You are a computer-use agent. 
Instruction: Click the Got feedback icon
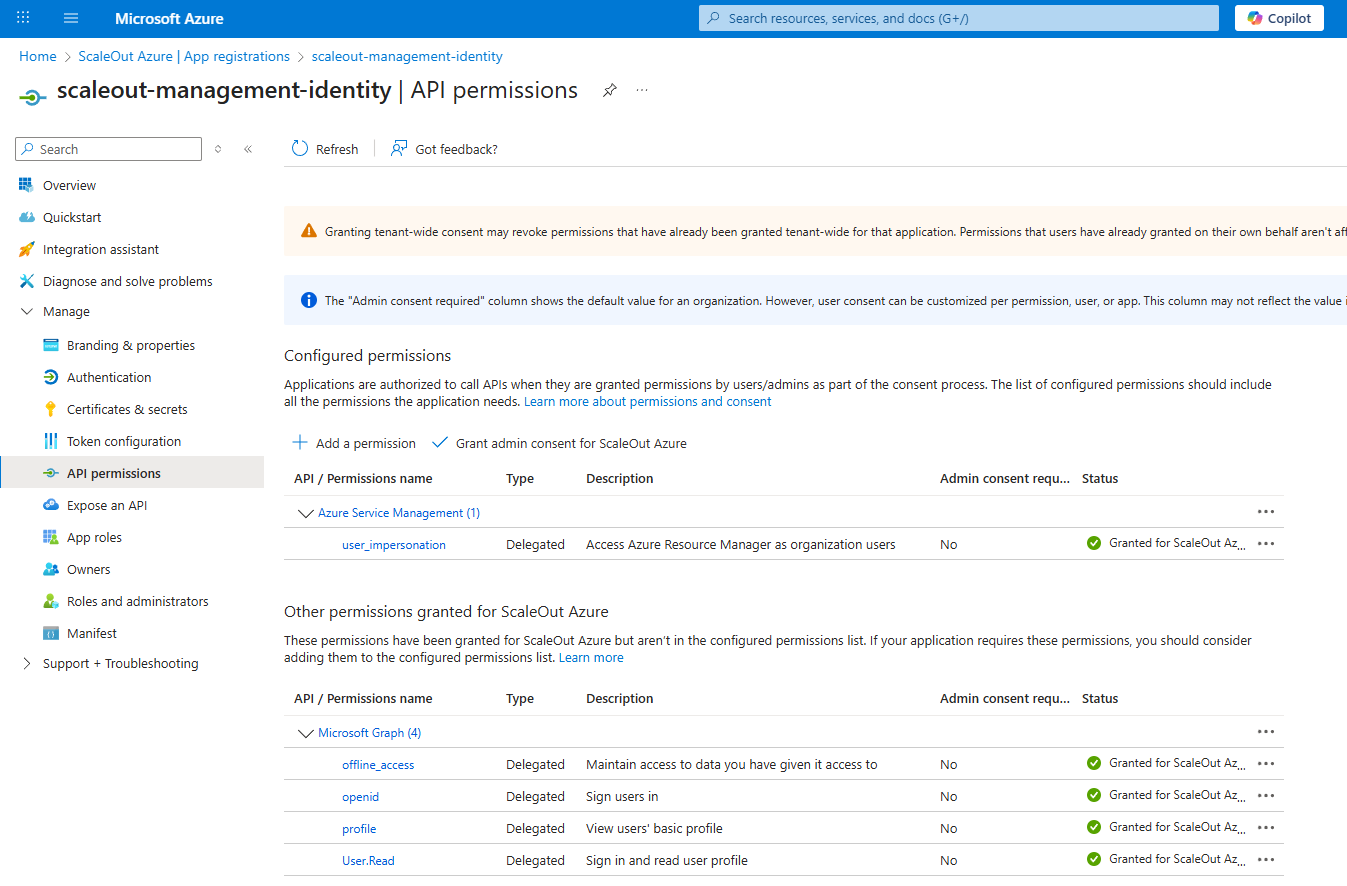(x=399, y=149)
